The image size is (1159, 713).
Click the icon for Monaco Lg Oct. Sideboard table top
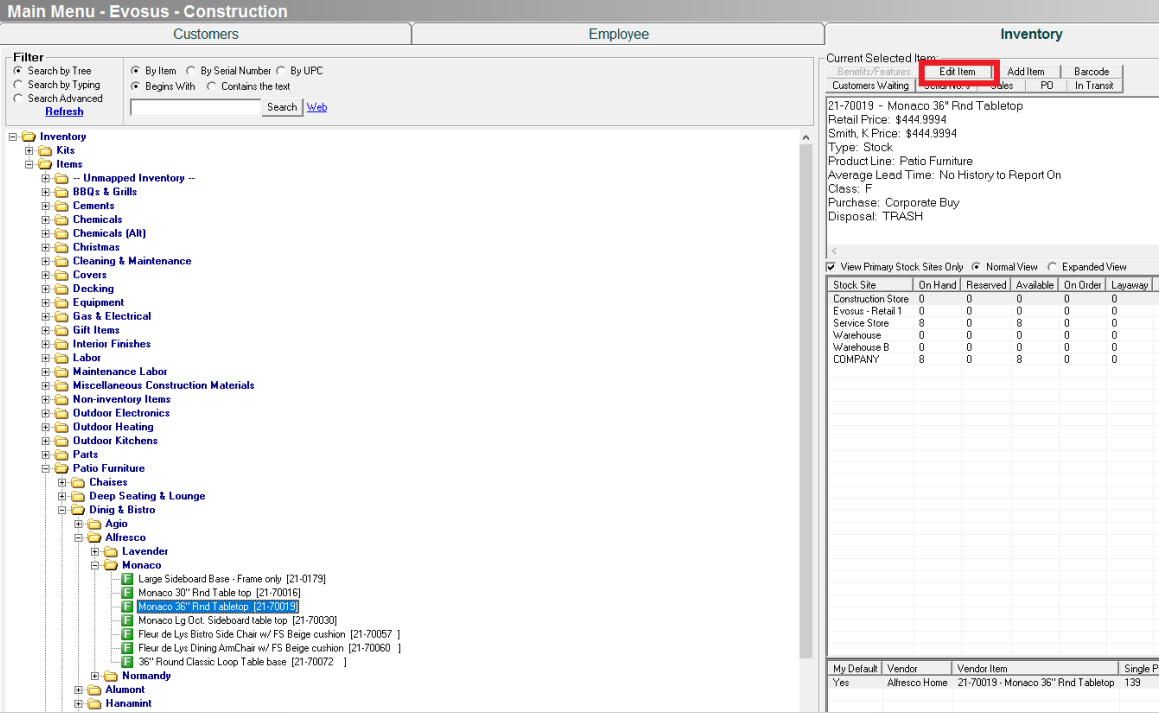127,620
